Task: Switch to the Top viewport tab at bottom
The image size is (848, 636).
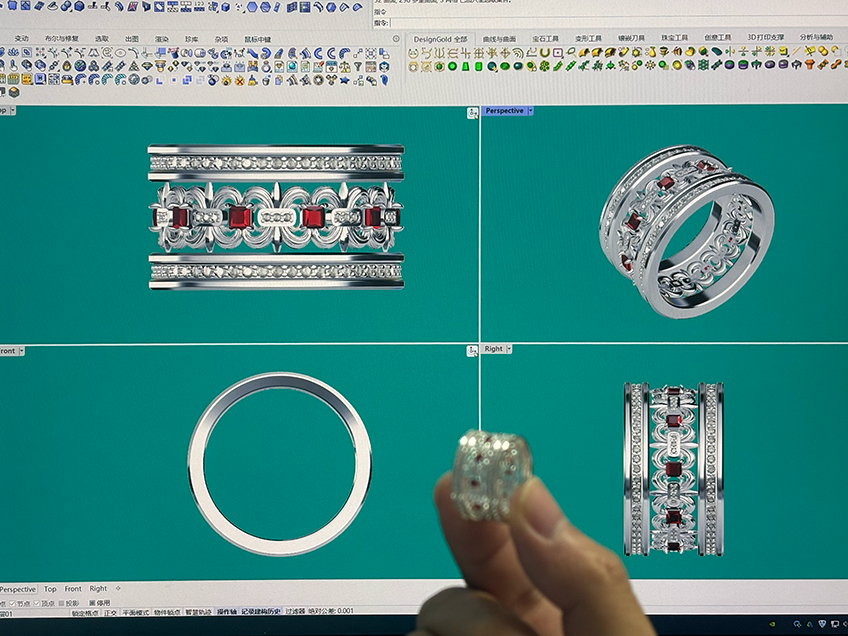Action: click(x=50, y=589)
